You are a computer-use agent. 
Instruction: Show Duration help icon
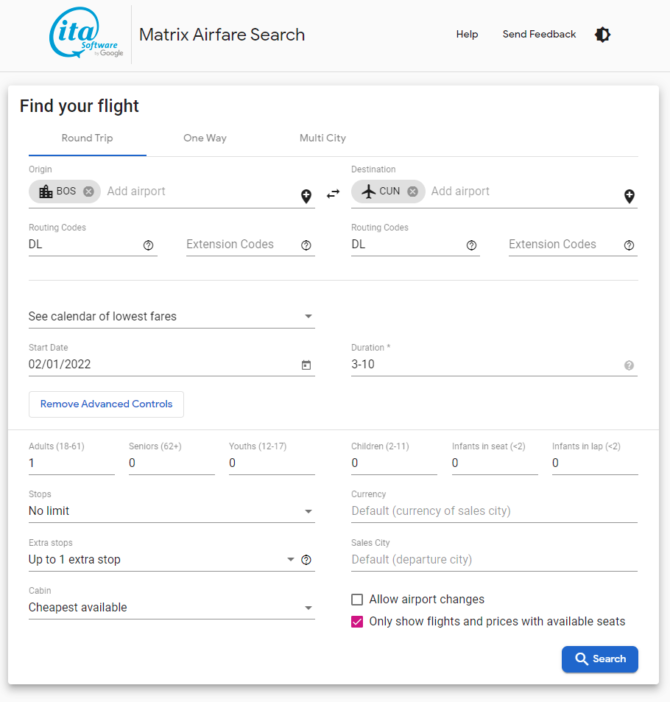pos(629,365)
